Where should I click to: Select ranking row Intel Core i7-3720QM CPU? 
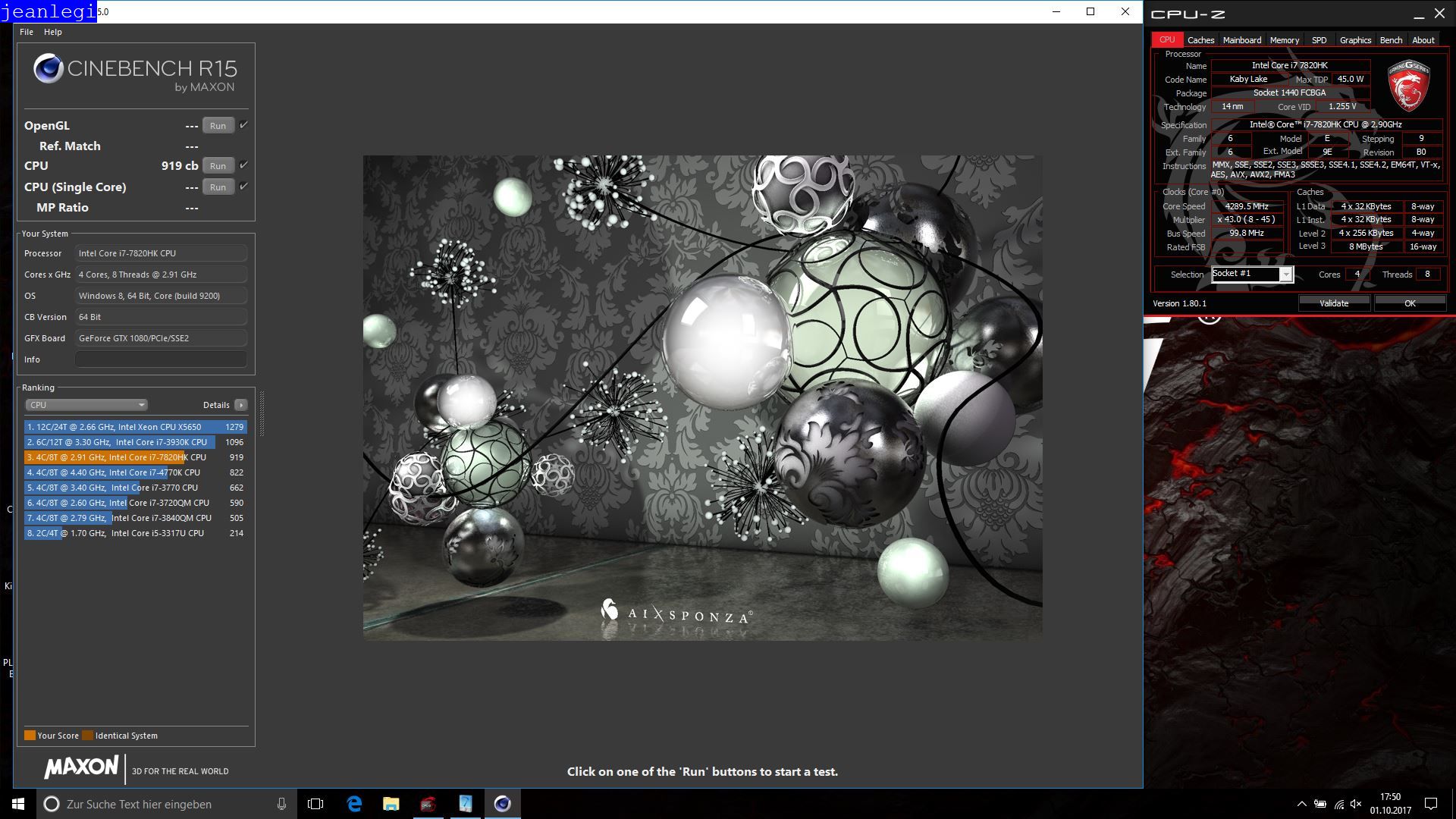[135, 503]
